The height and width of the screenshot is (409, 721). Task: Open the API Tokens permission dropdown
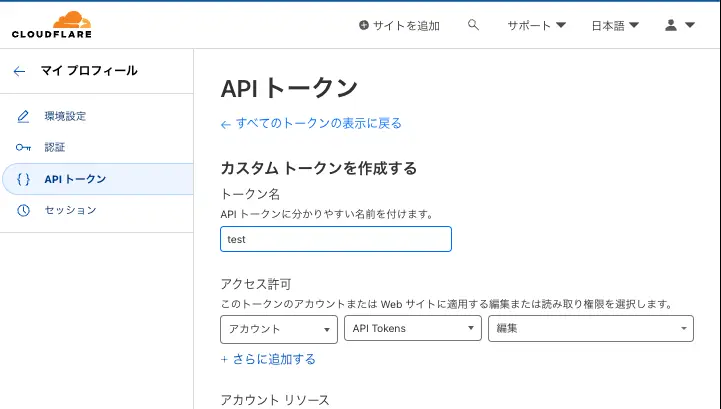pos(412,328)
